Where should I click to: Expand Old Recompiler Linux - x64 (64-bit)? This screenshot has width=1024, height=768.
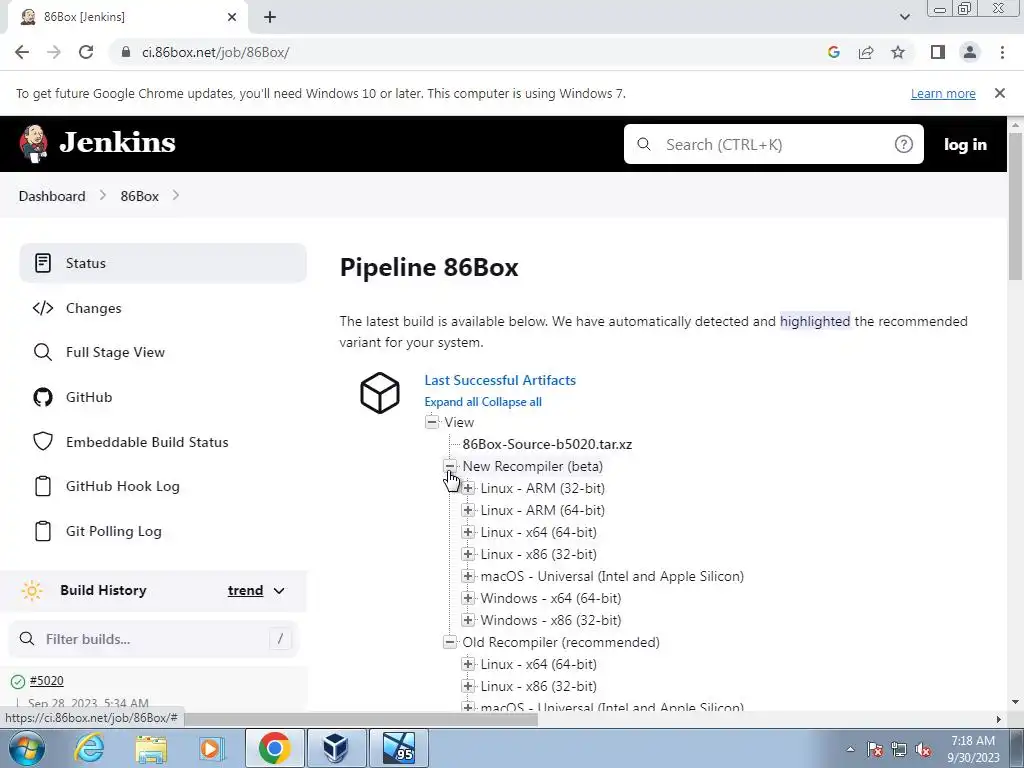[468, 664]
